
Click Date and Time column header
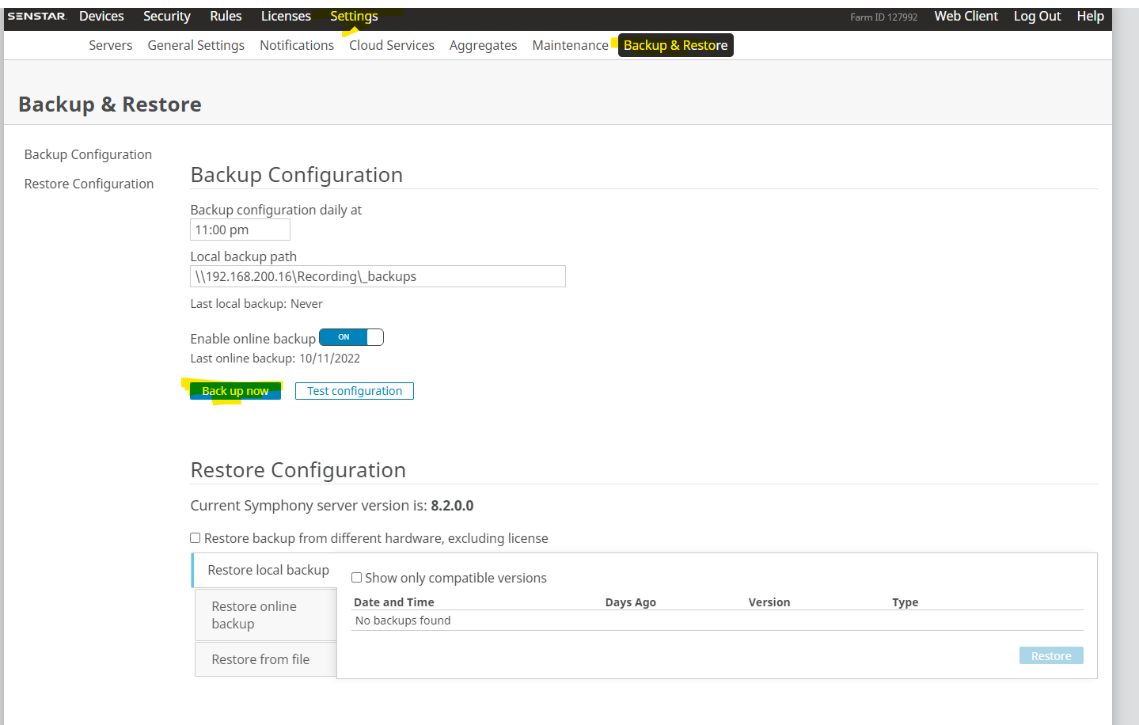(394, 602)
